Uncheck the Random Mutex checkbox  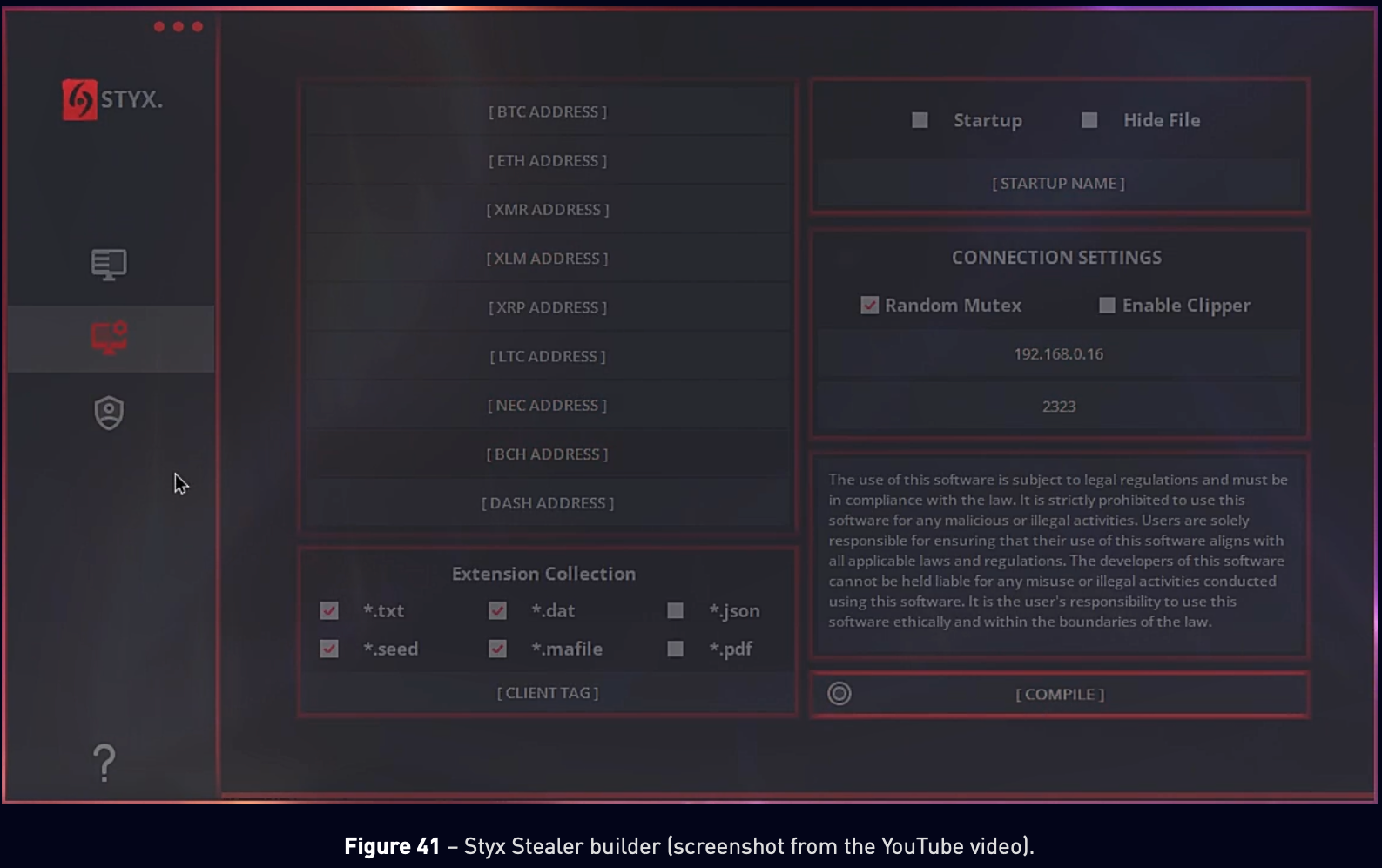click(x=869, y=305)
